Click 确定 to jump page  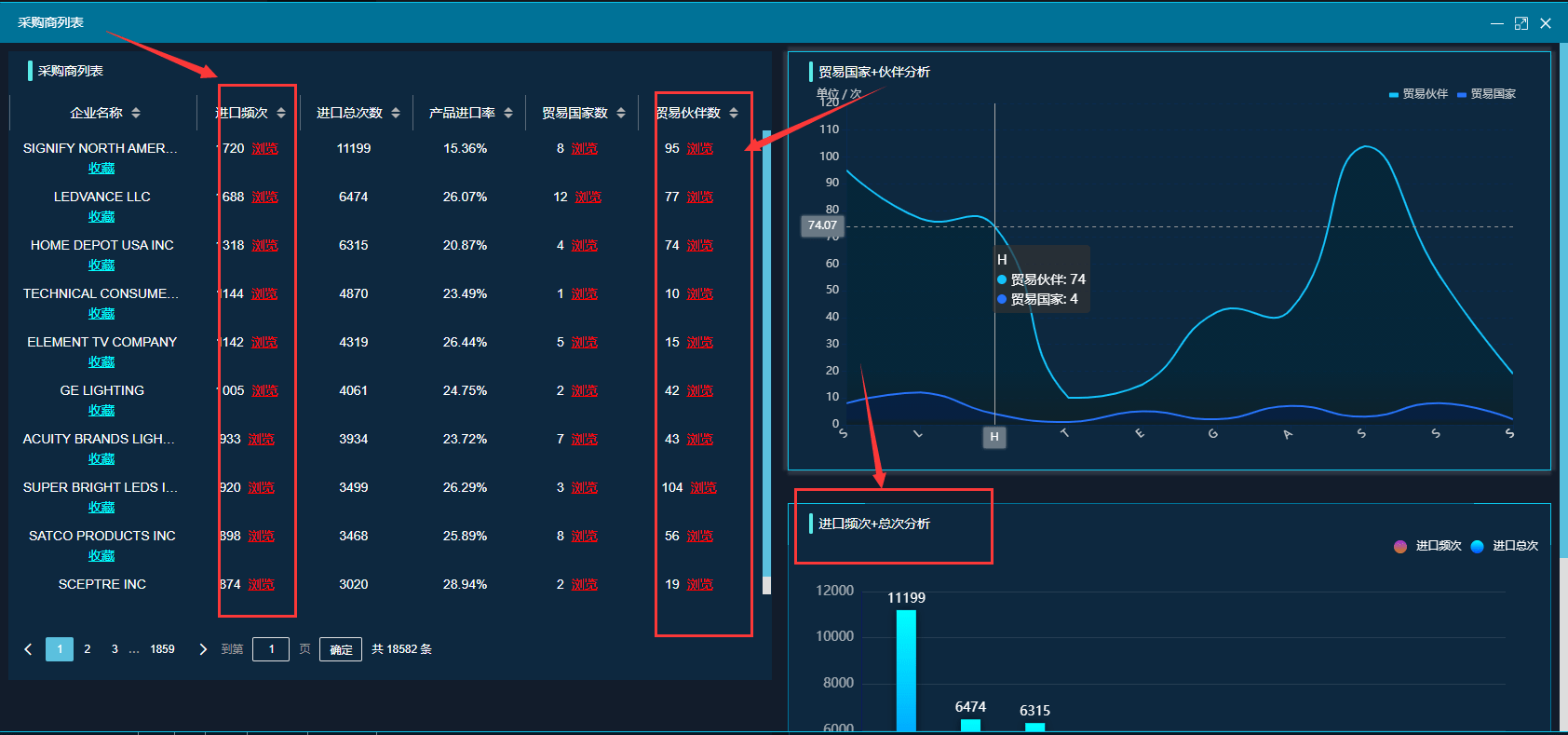coord(341,649)
